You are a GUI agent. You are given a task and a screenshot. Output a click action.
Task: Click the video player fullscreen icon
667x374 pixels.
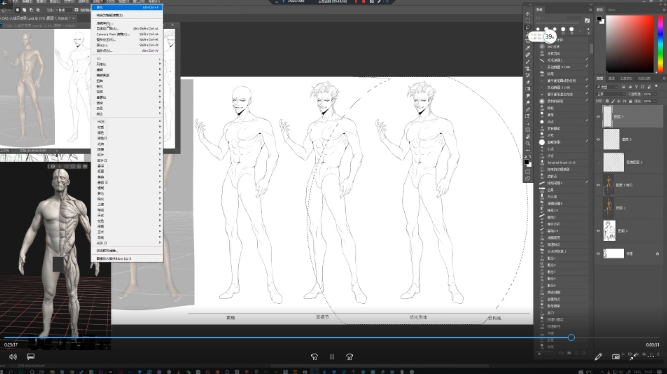point(632,357)
